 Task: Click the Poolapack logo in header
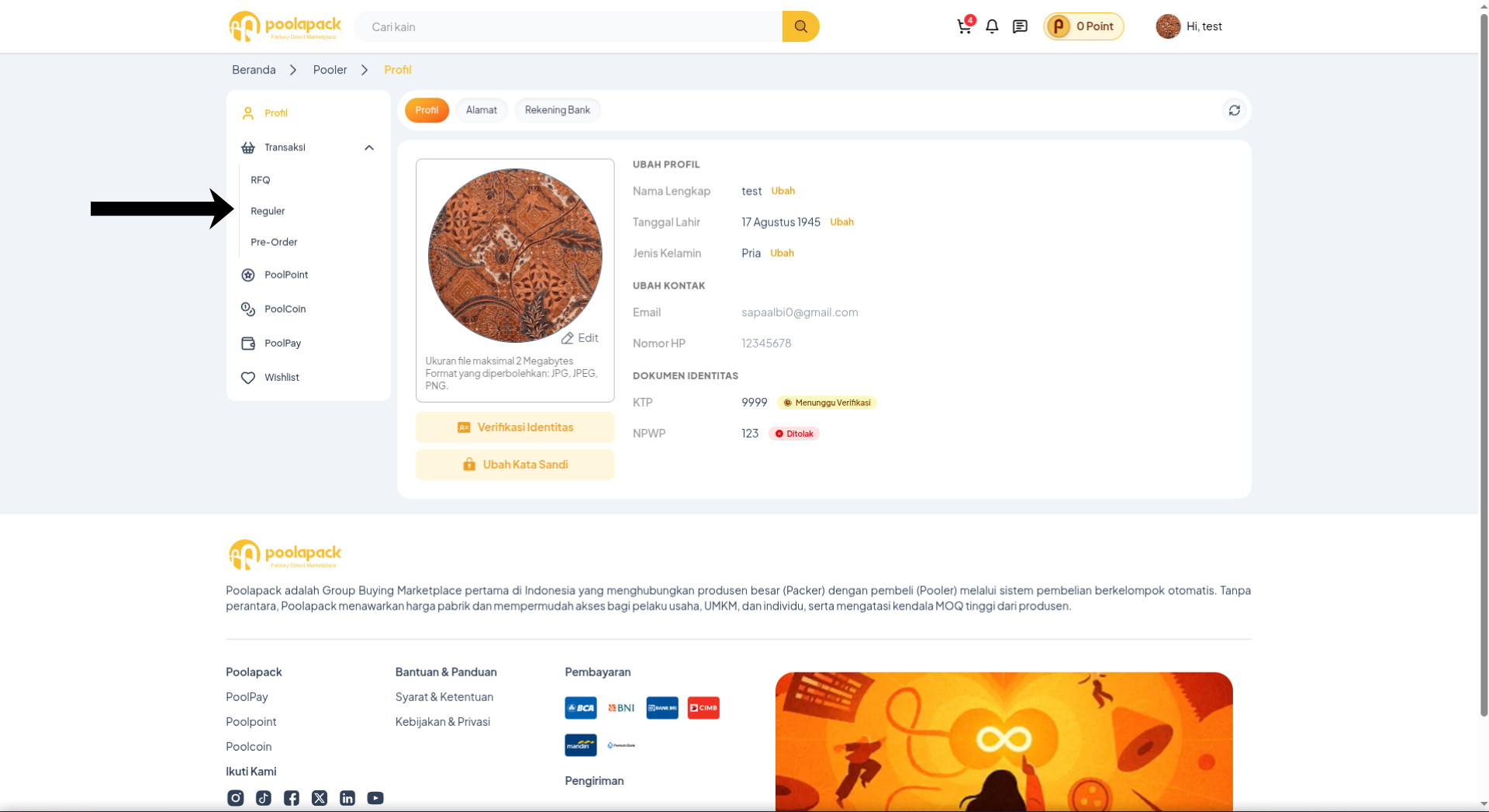click(x=285, y=26)
